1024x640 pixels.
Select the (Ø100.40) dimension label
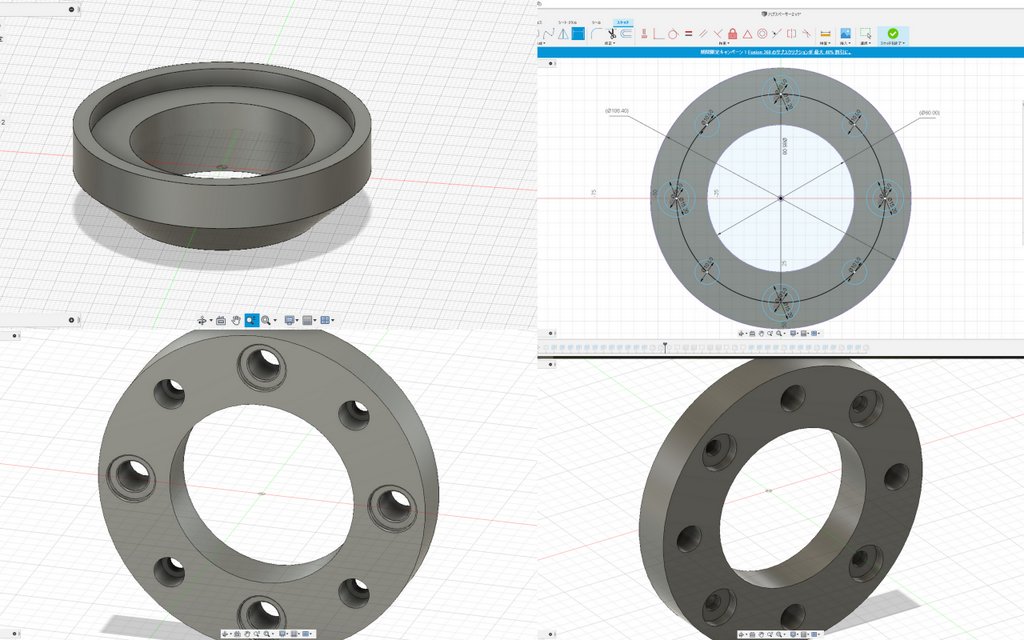616,111
